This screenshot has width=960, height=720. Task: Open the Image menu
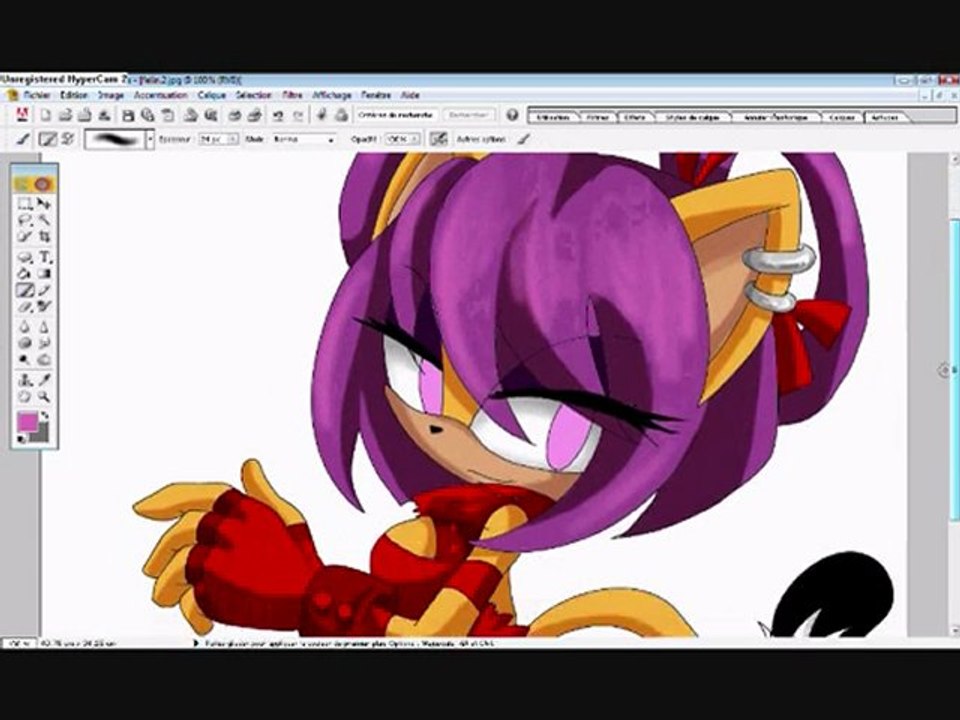point(111,95)
